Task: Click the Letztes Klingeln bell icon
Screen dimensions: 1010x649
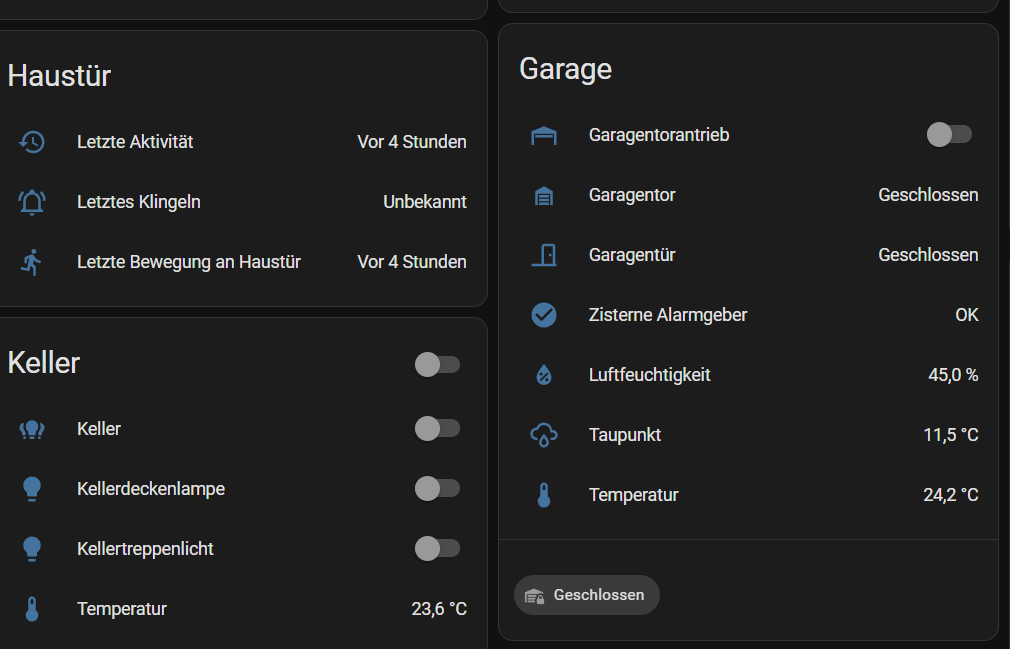Action: pos(32,202)
